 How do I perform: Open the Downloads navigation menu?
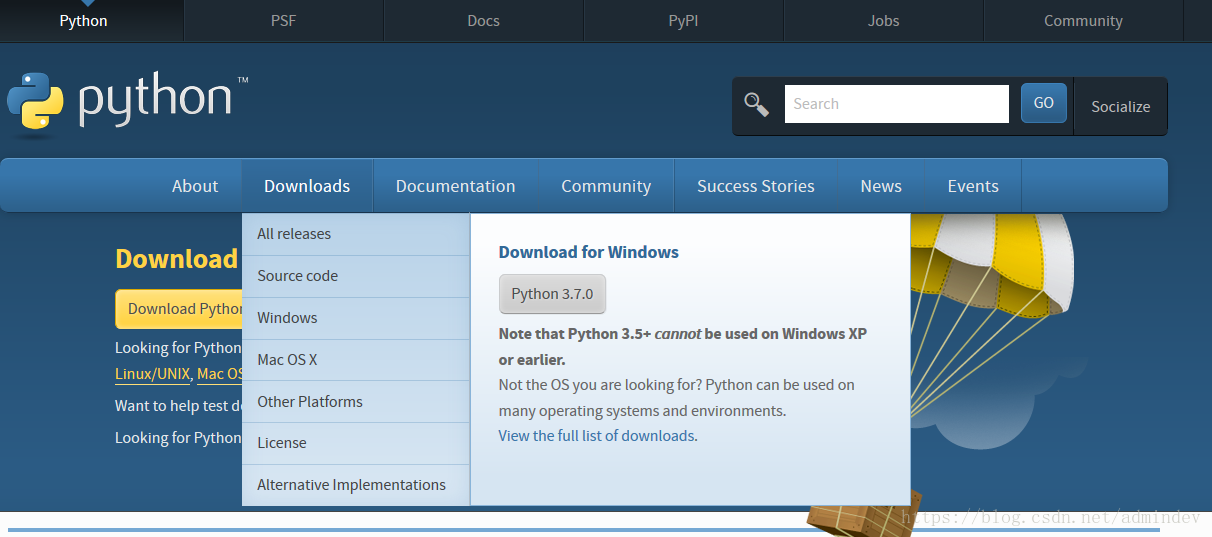307,186
